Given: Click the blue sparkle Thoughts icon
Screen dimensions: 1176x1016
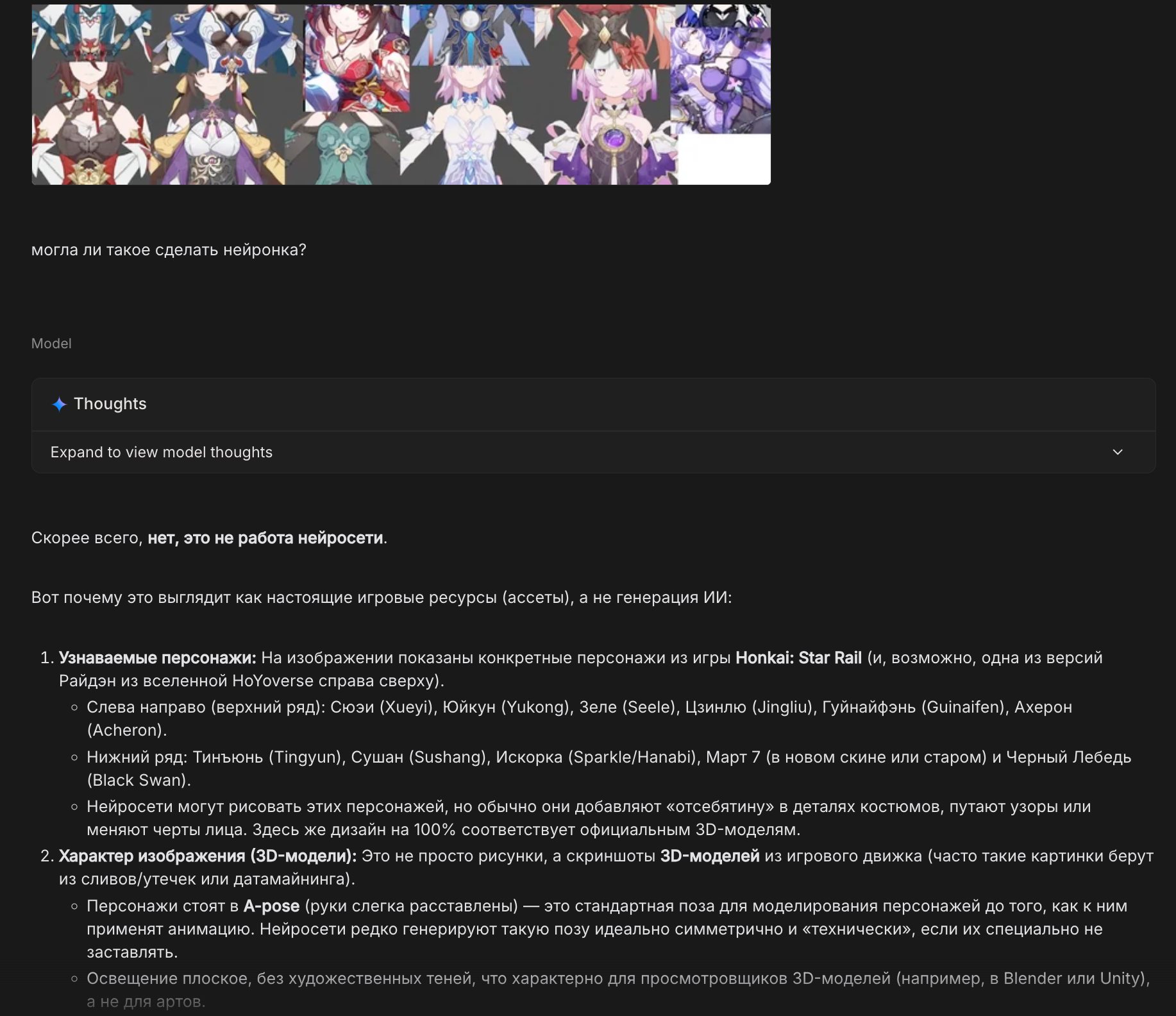Looking at the screenshot, I should point(59,404).
